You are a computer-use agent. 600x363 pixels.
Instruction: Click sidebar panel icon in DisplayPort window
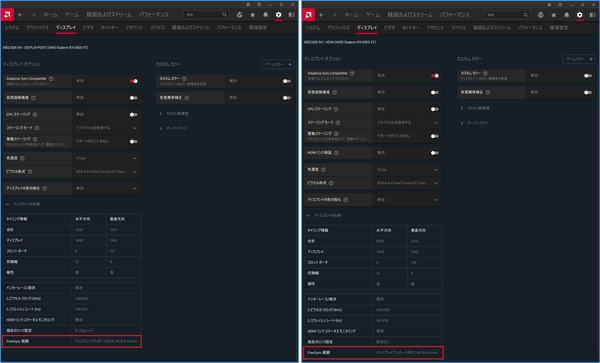click(x=292, y=15)
